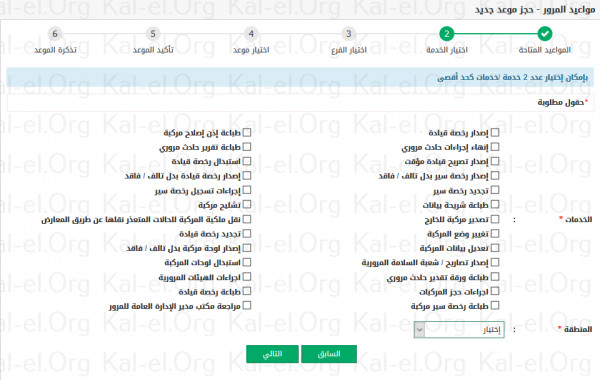Select 'تصدير مركبة للخارج' checkbox
The width and height of the screenshot is (600, 380).
(x=495, y=219)
